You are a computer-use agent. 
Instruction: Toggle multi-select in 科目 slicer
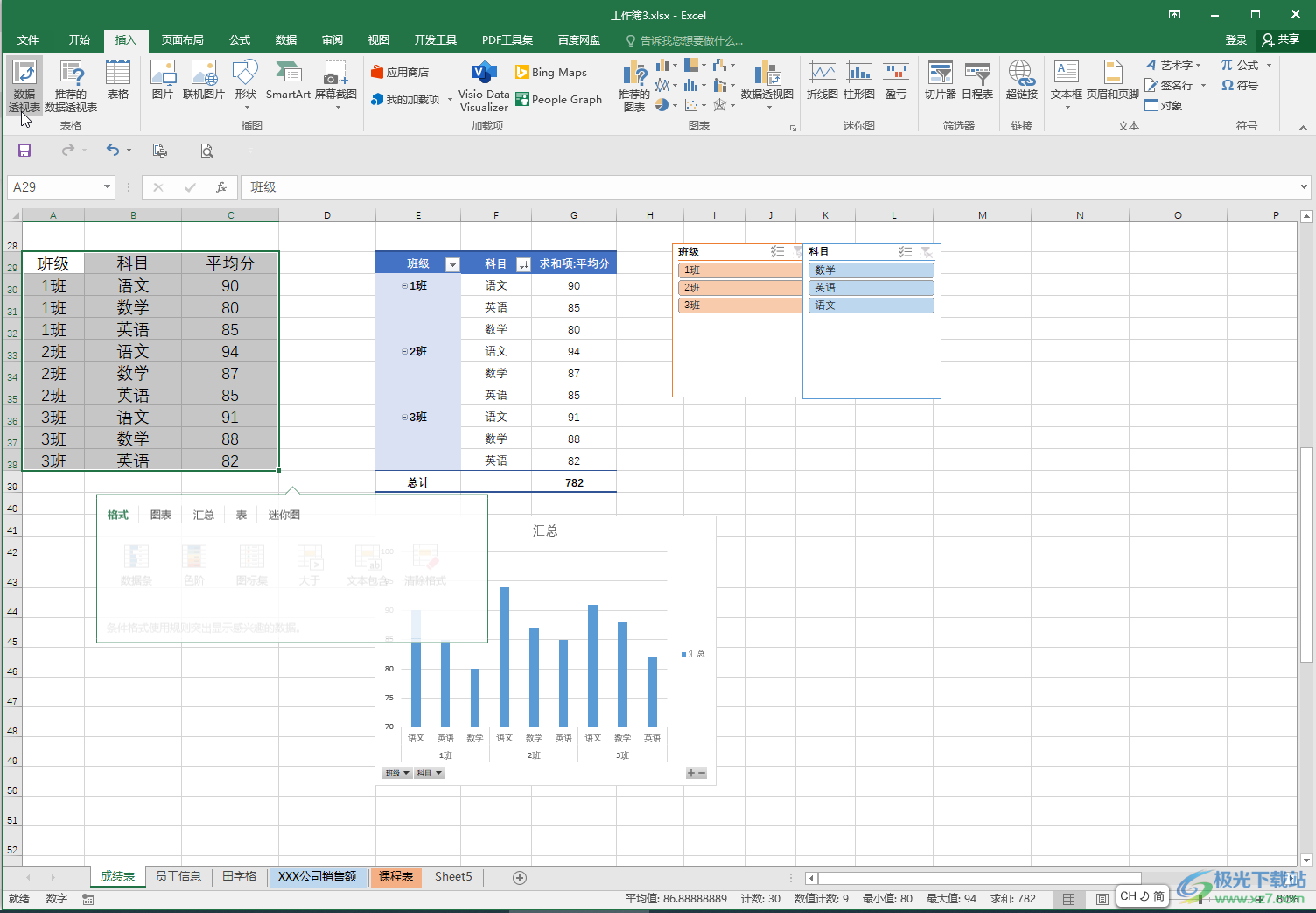(906, 252)
